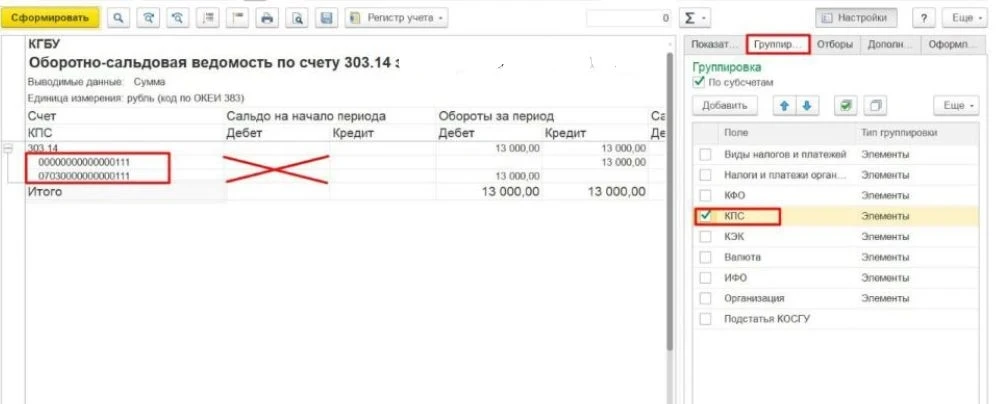Screen dimensions: 1000x404
Task: Check all fields icon
Action: tap(846, 106)
